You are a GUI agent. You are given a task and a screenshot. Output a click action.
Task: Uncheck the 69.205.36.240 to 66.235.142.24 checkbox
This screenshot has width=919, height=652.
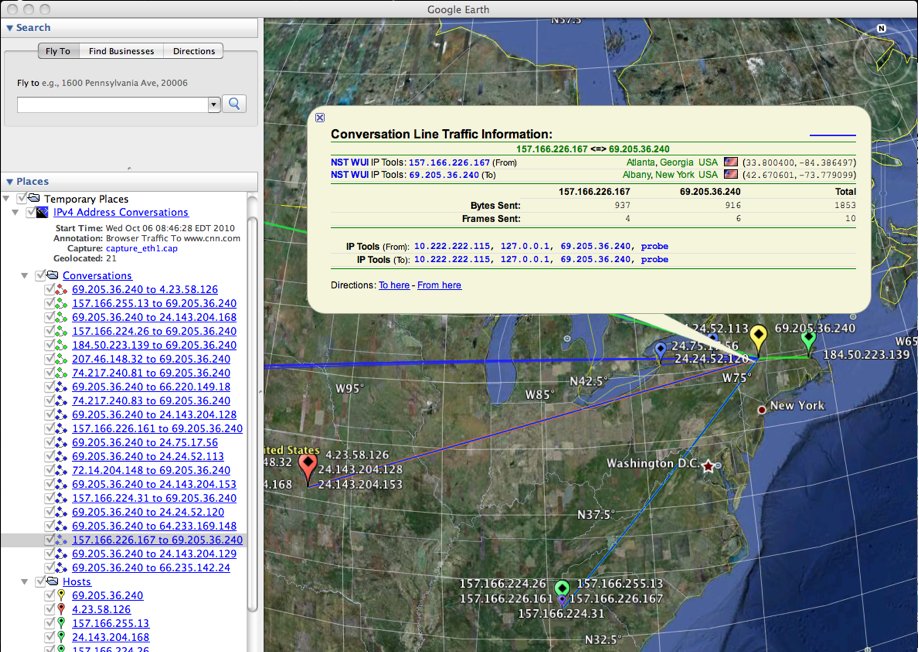click(x=50, y=567)
